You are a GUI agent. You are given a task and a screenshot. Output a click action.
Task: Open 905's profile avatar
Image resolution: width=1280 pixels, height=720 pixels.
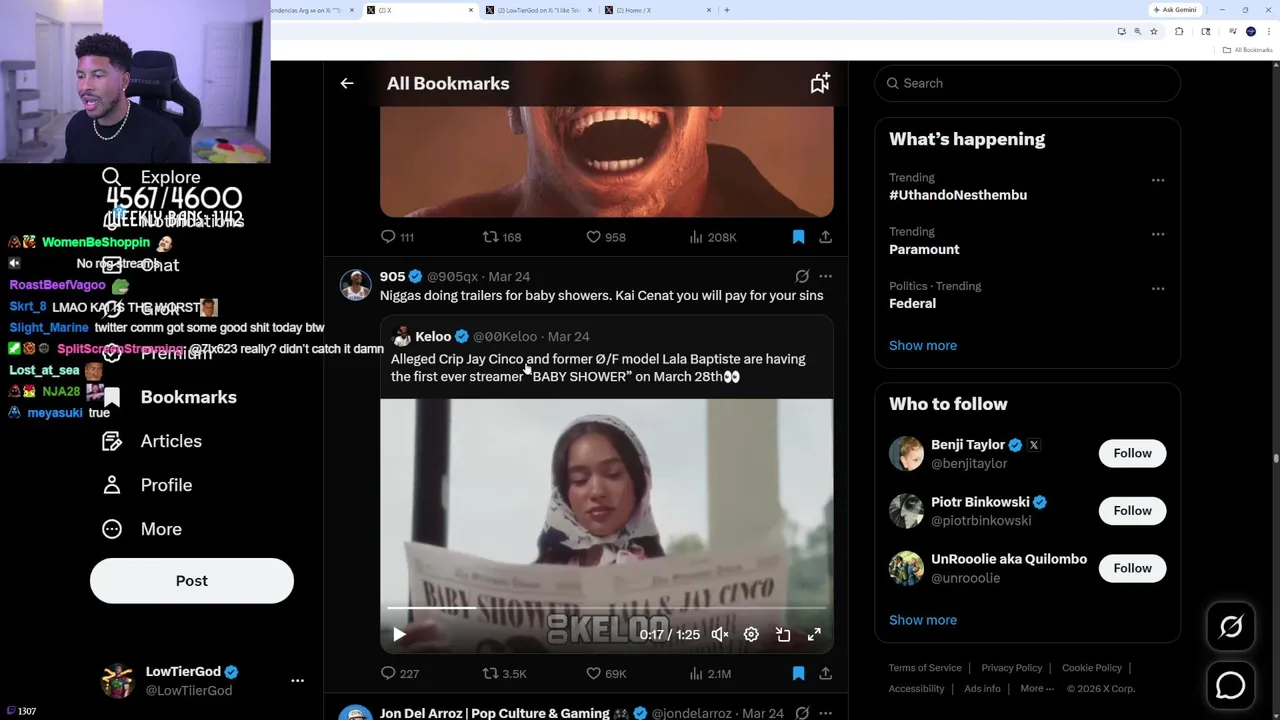click(x=355, y=284)
